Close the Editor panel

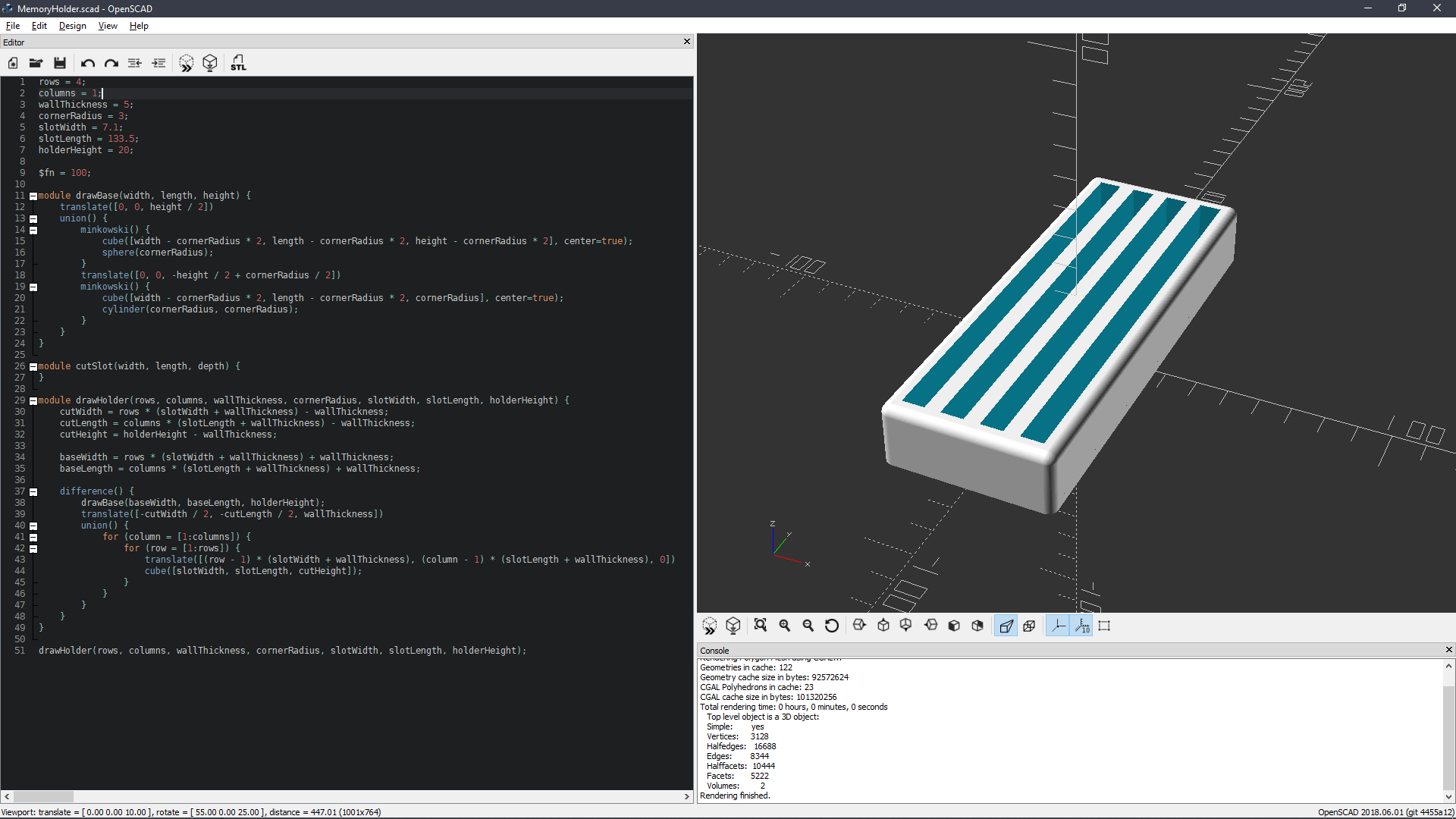coord(687,42)
